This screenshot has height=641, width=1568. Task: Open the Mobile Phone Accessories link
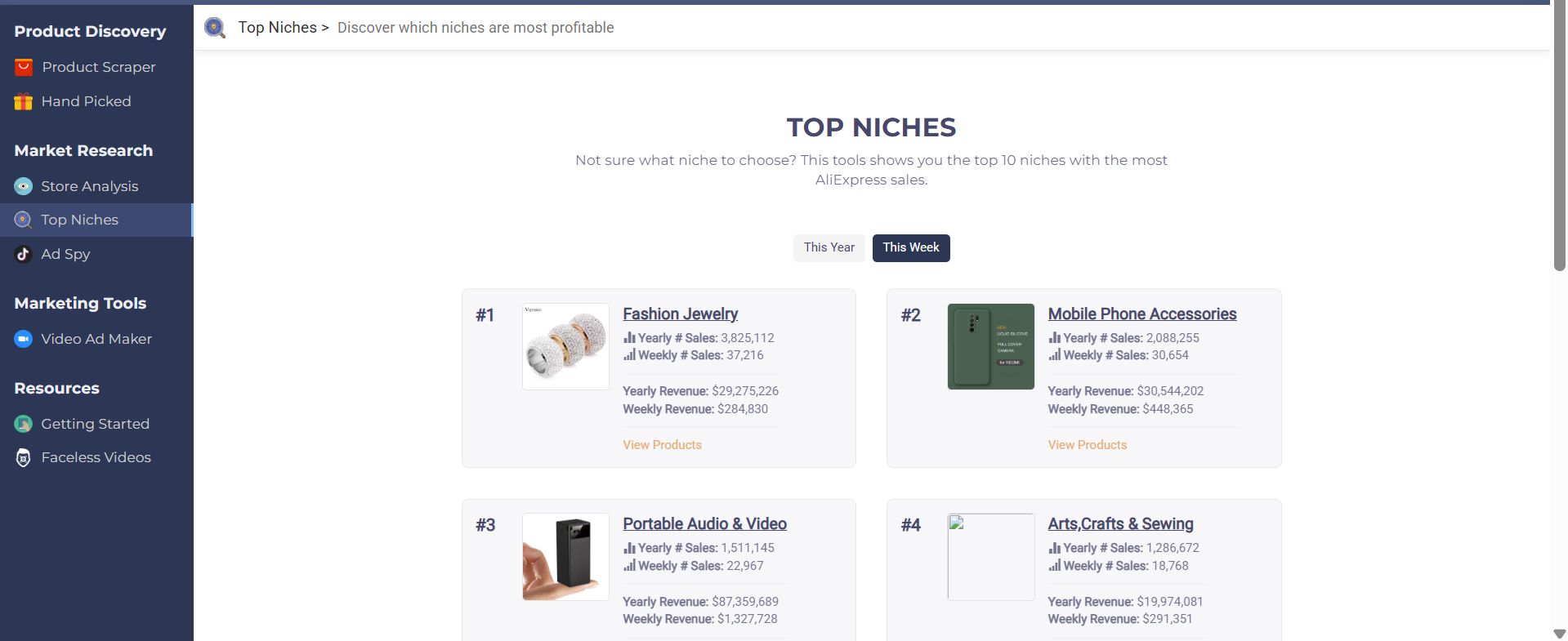point(1142,314)
